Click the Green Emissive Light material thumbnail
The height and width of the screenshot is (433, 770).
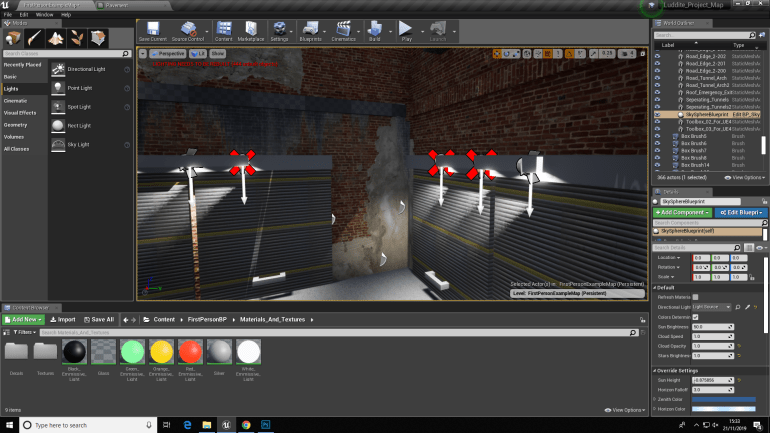[132, 352]
